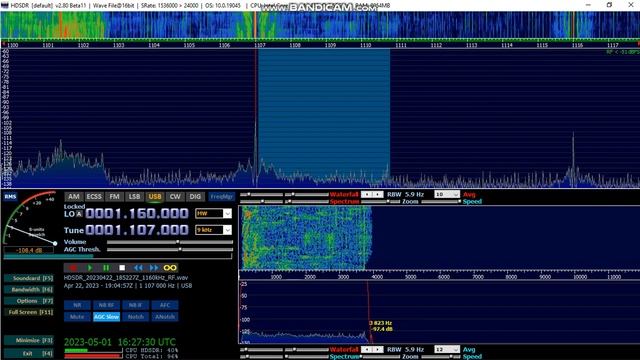This screenshot has width=640, height=360.
Task: Switch the S-meter RMS mode button
Action: (10, 197)
